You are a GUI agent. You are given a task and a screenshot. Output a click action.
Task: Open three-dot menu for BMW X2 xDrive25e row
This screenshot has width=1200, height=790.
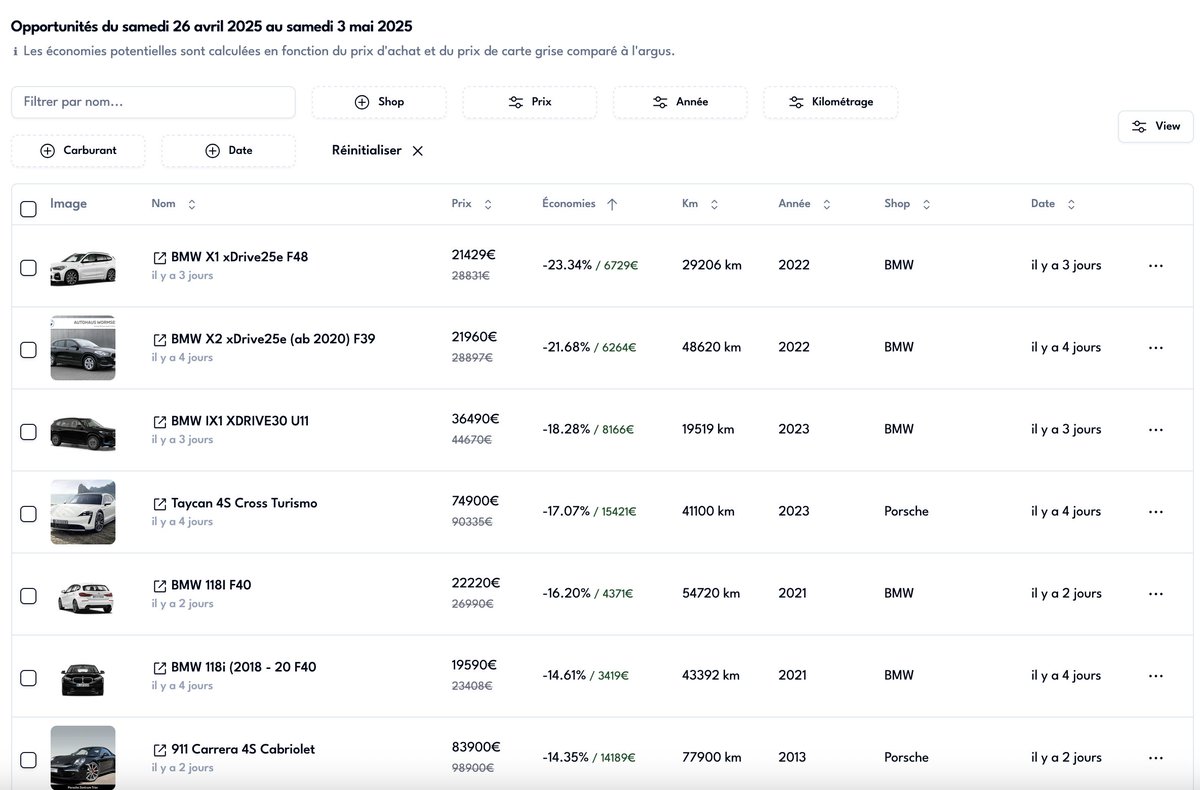point(1156,348)
